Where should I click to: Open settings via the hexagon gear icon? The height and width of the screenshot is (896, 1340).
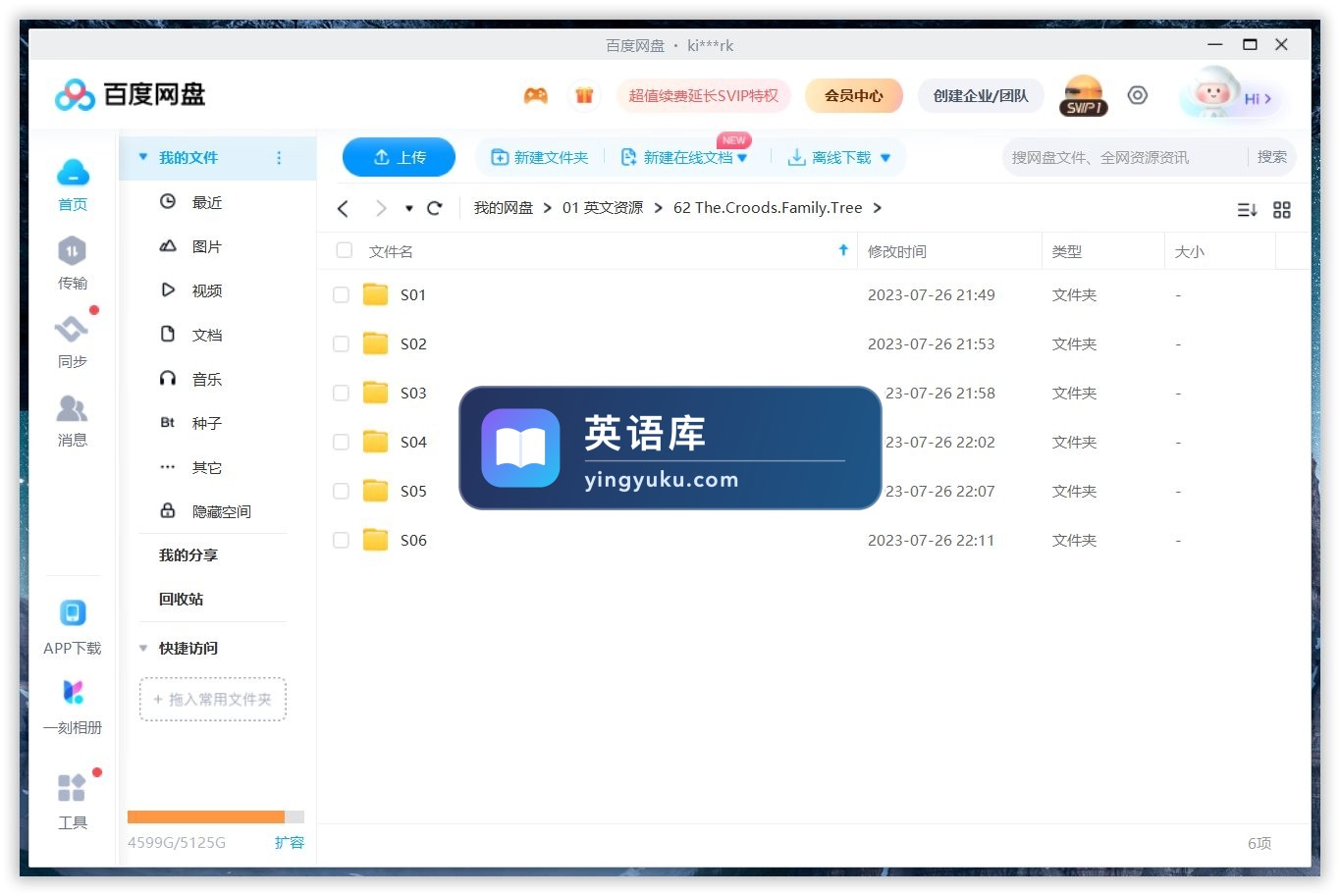pos(1137,95)
